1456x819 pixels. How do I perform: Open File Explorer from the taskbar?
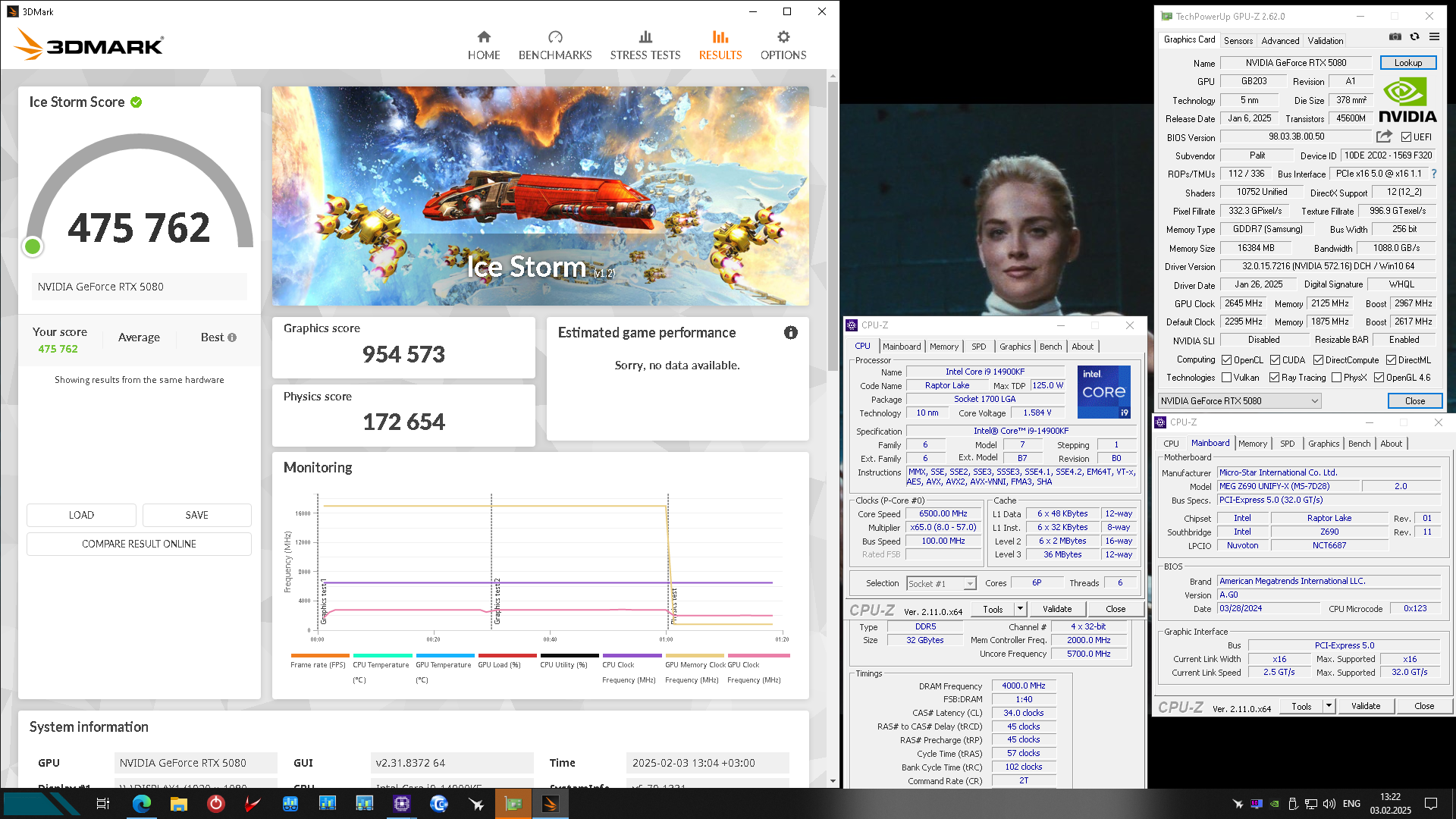[179, 804]
